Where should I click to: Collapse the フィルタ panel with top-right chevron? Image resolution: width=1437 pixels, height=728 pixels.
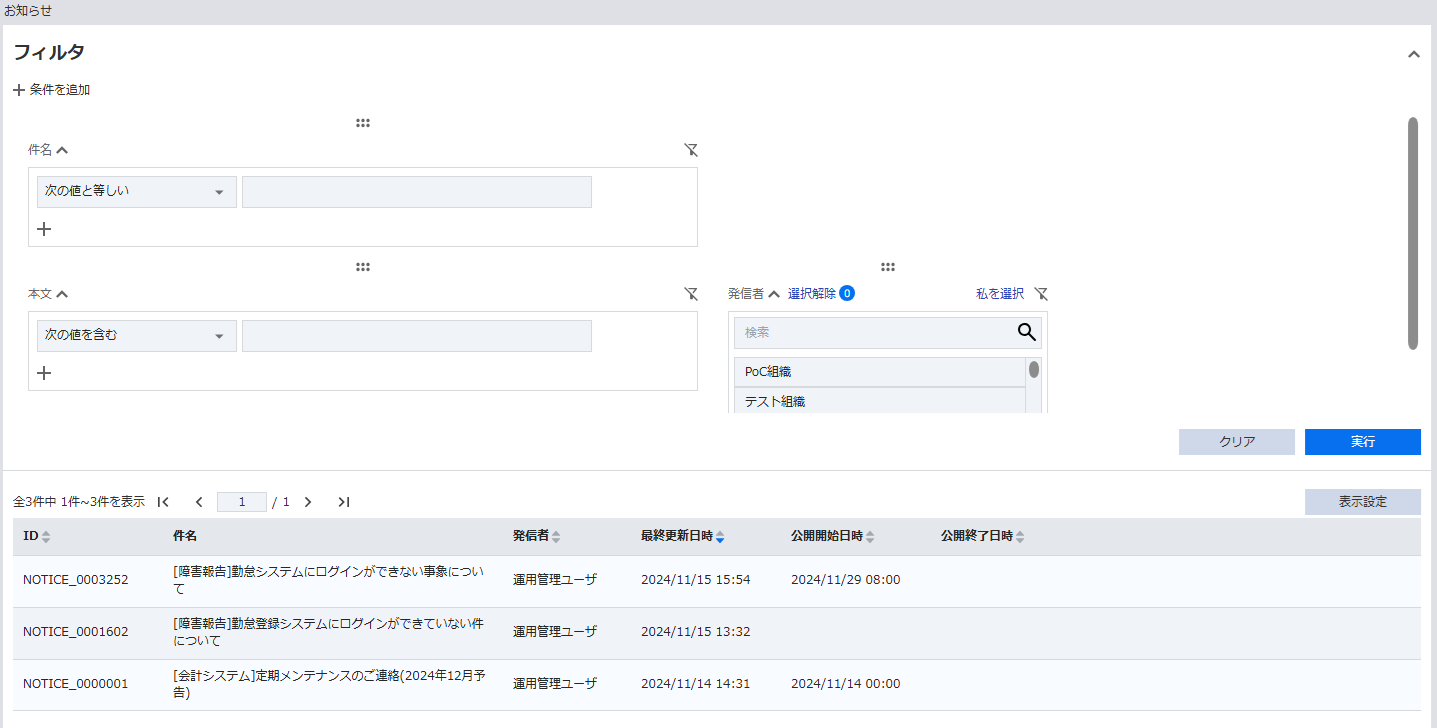pyautogui.click(x=1413, y=54)
